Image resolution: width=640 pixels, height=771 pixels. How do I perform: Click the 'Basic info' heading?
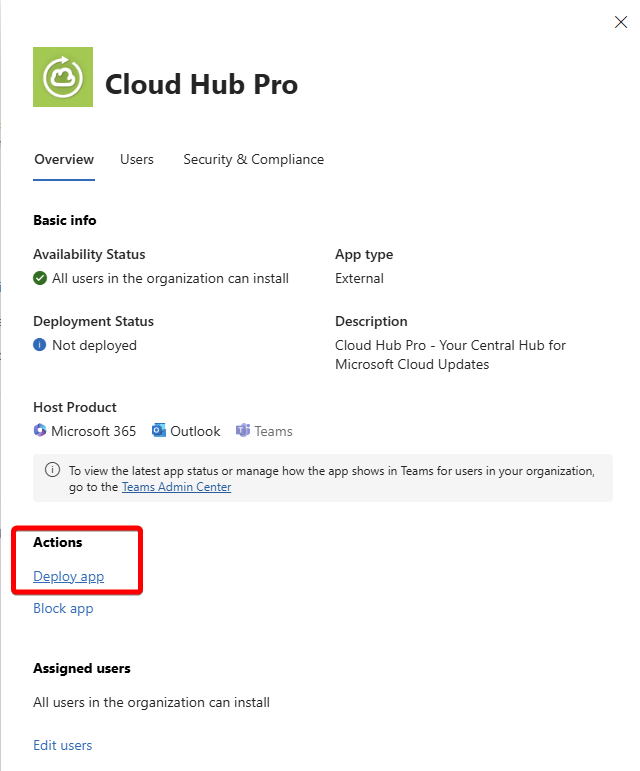pos(65,220)
